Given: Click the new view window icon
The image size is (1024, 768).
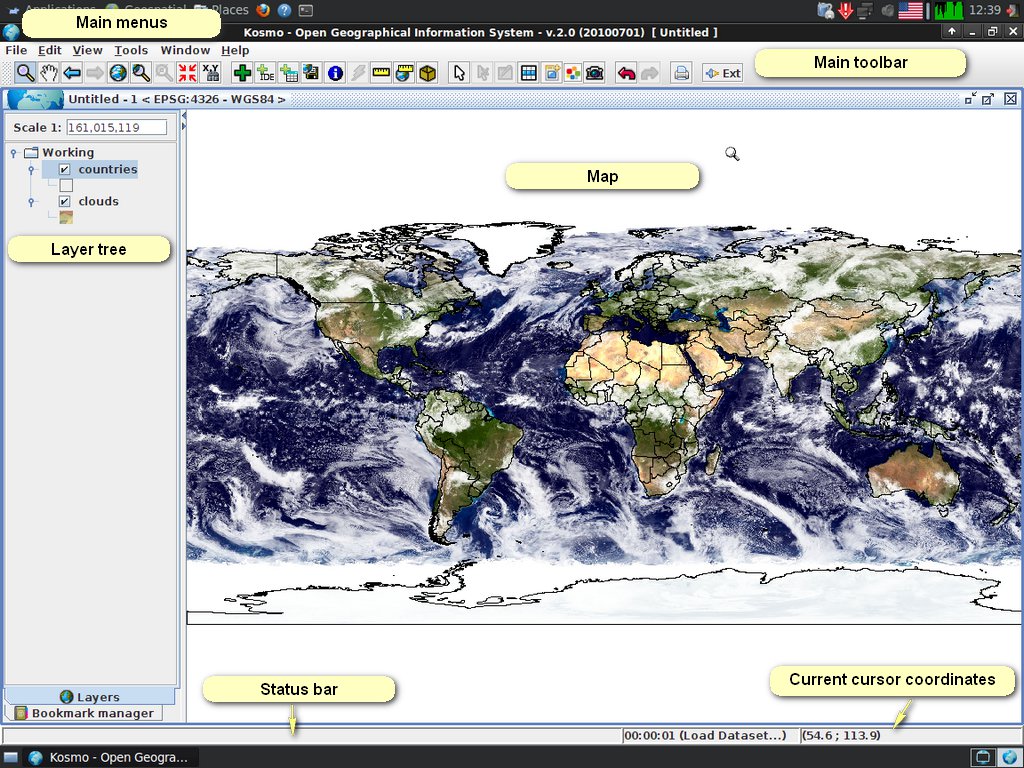Looking at the screenshot, I should tap(552, 72).
